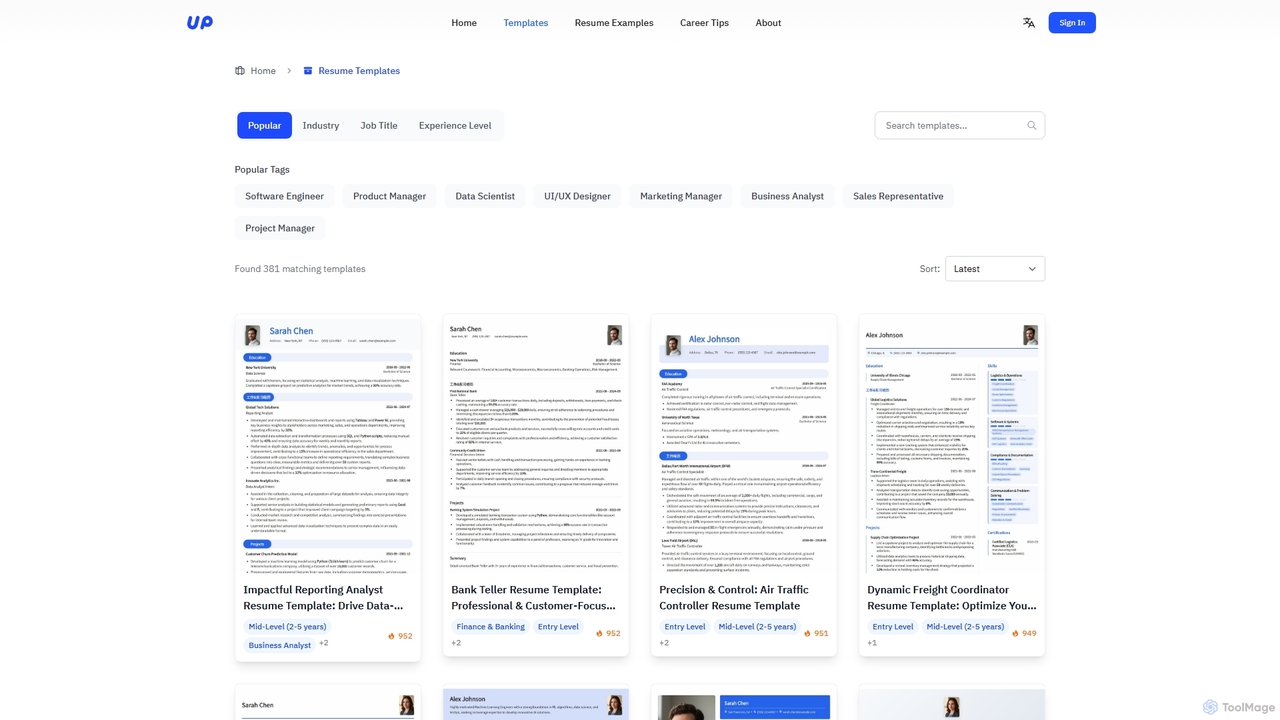Click Mid-Level tag on Air Traffic card

point(757,627)
